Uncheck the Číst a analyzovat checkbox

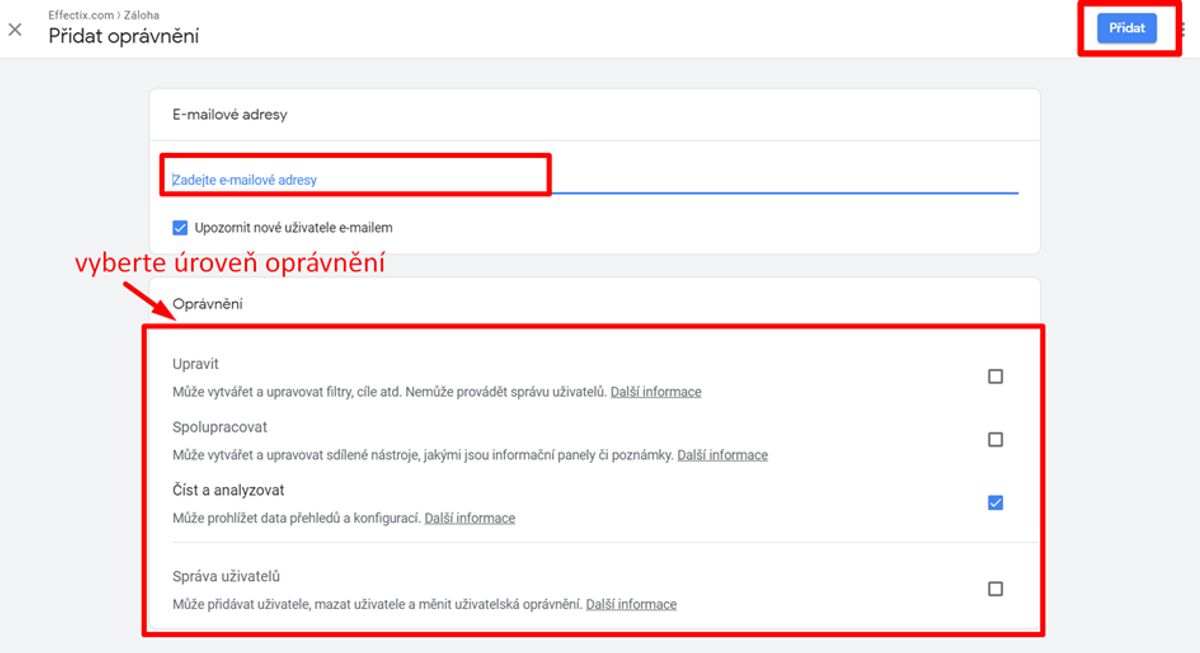click(995, 502)
